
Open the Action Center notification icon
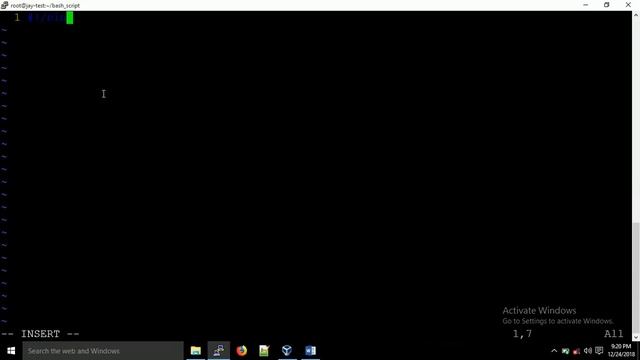[x=599, y=351]
